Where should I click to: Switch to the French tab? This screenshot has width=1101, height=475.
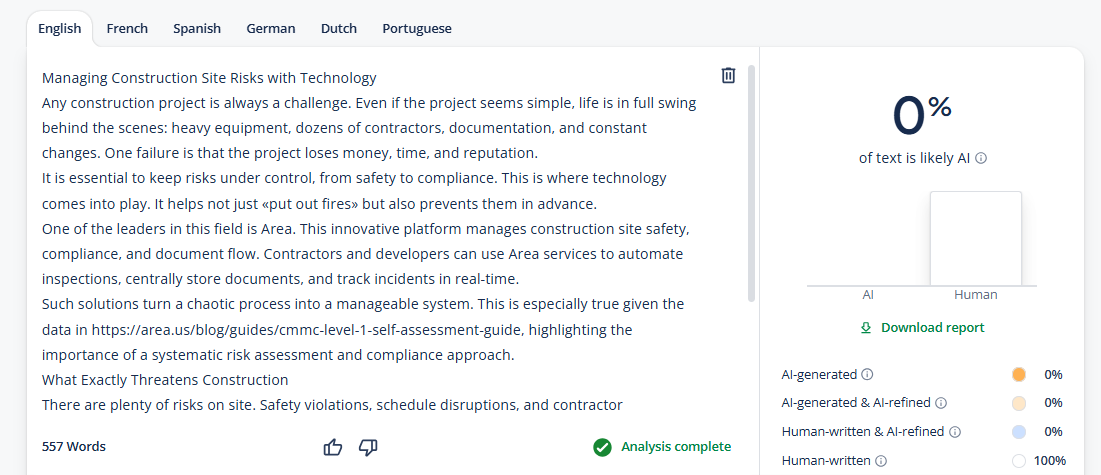click(127, 29)
